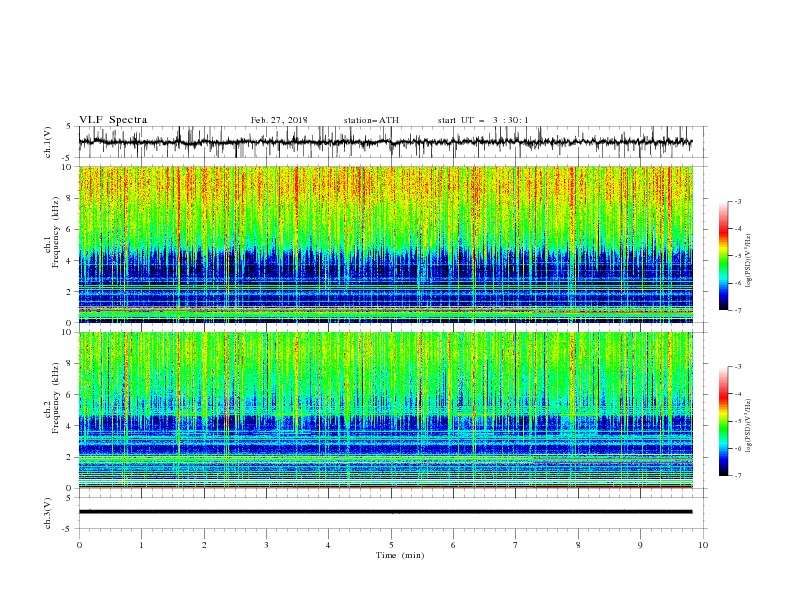Click the ch.1 voltage waveform trace
Viewport: 792px width, 612px height.
[x=385, y=142]
